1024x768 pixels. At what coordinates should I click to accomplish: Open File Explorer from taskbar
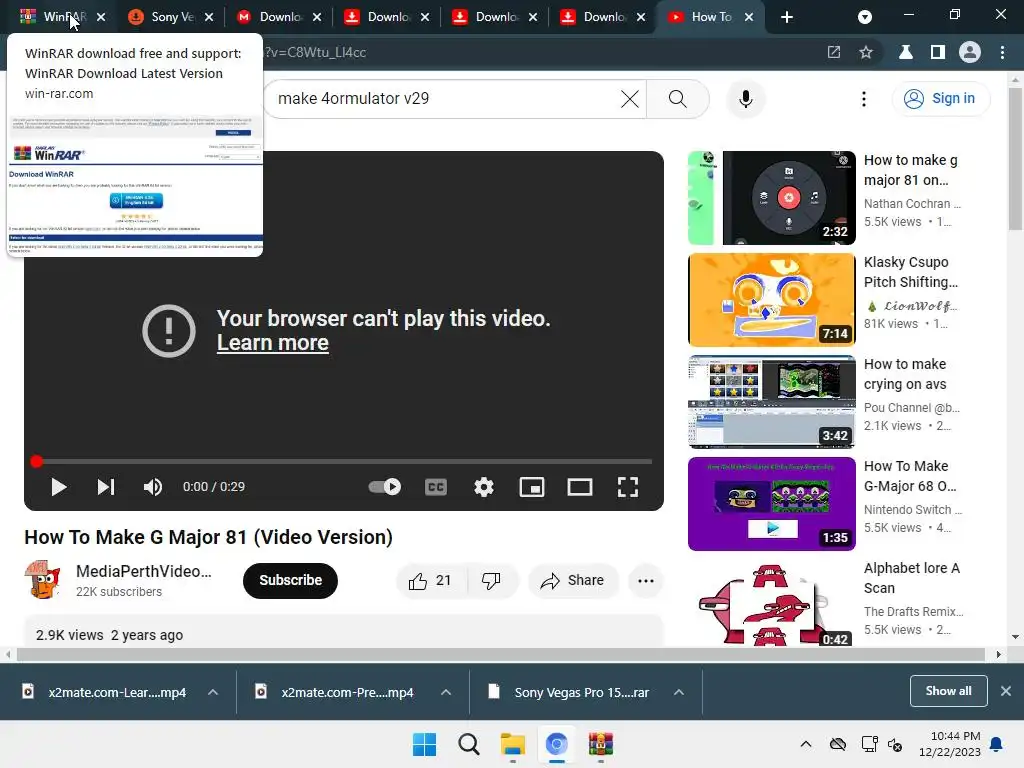point(513,744)
